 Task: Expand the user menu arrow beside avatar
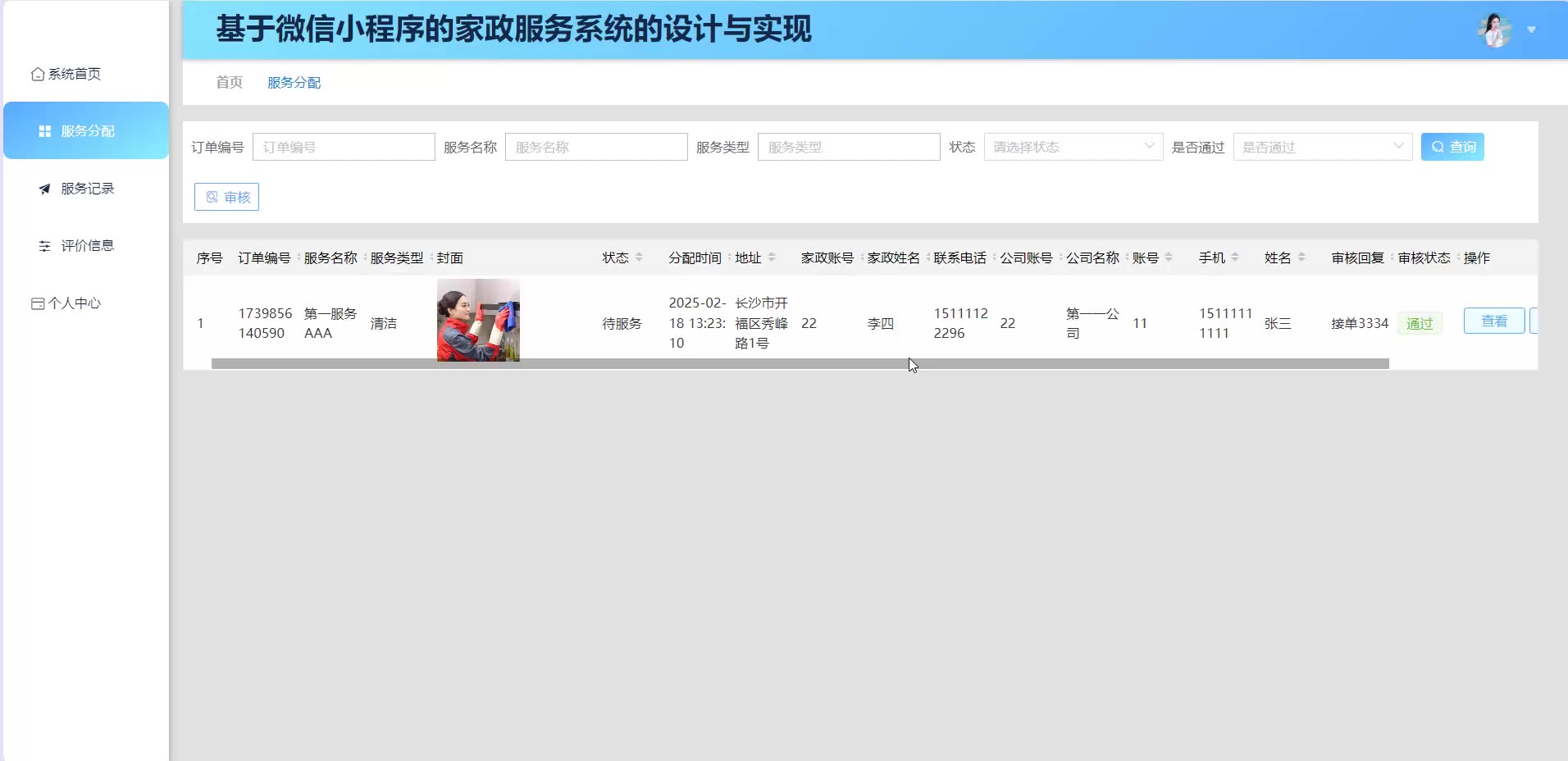(x=1531, y=30)
